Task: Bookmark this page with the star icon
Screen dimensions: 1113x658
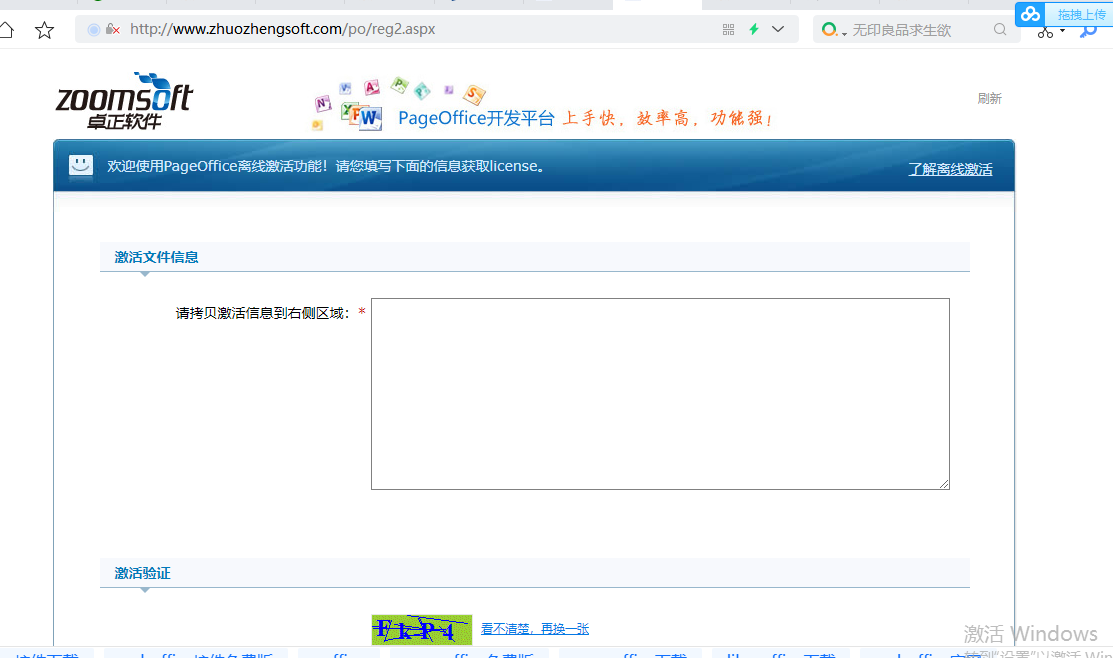Action: pyautogui.click(x=44, y=30)
